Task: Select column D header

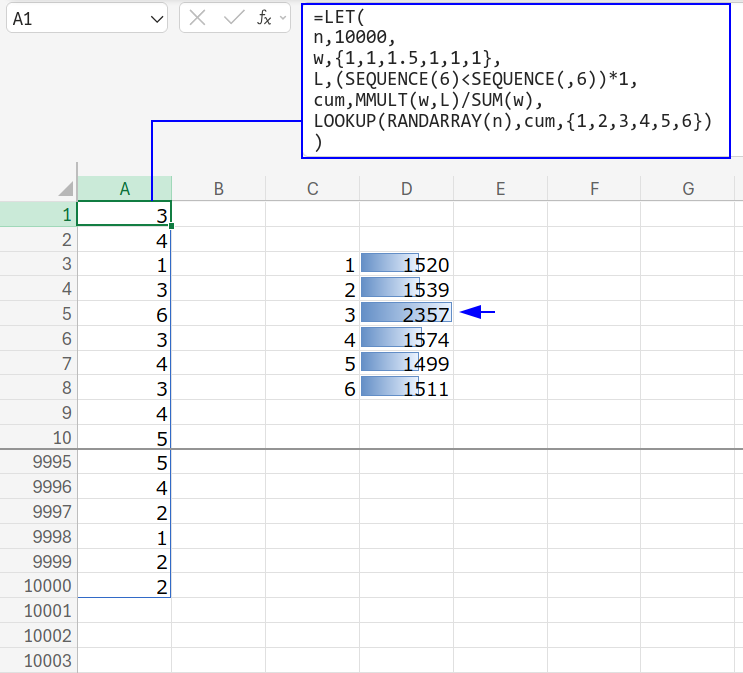Action: coord(406,189)
